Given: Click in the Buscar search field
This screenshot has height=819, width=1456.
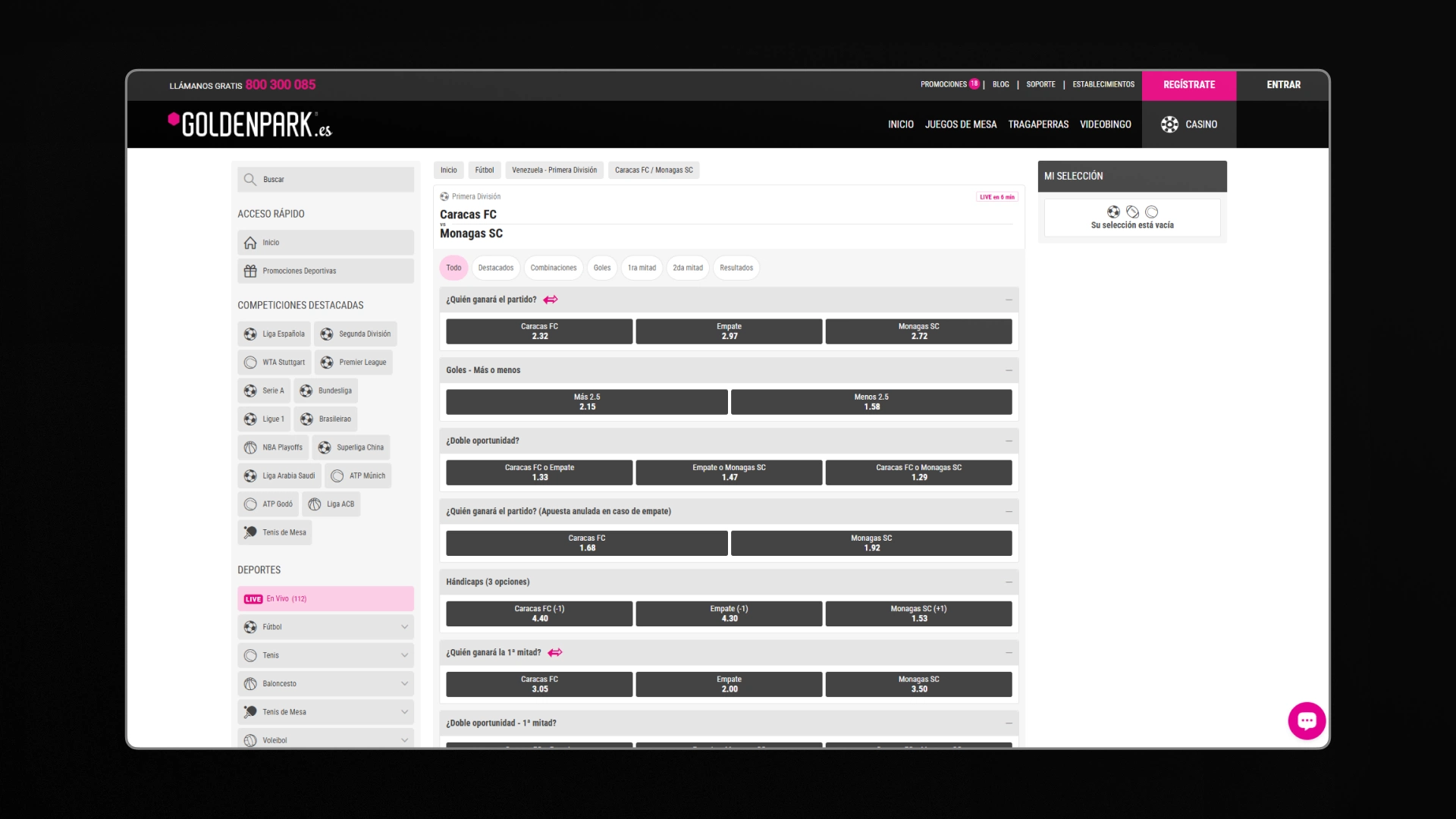Looking at the screenshot, I should tap(326, 180).
